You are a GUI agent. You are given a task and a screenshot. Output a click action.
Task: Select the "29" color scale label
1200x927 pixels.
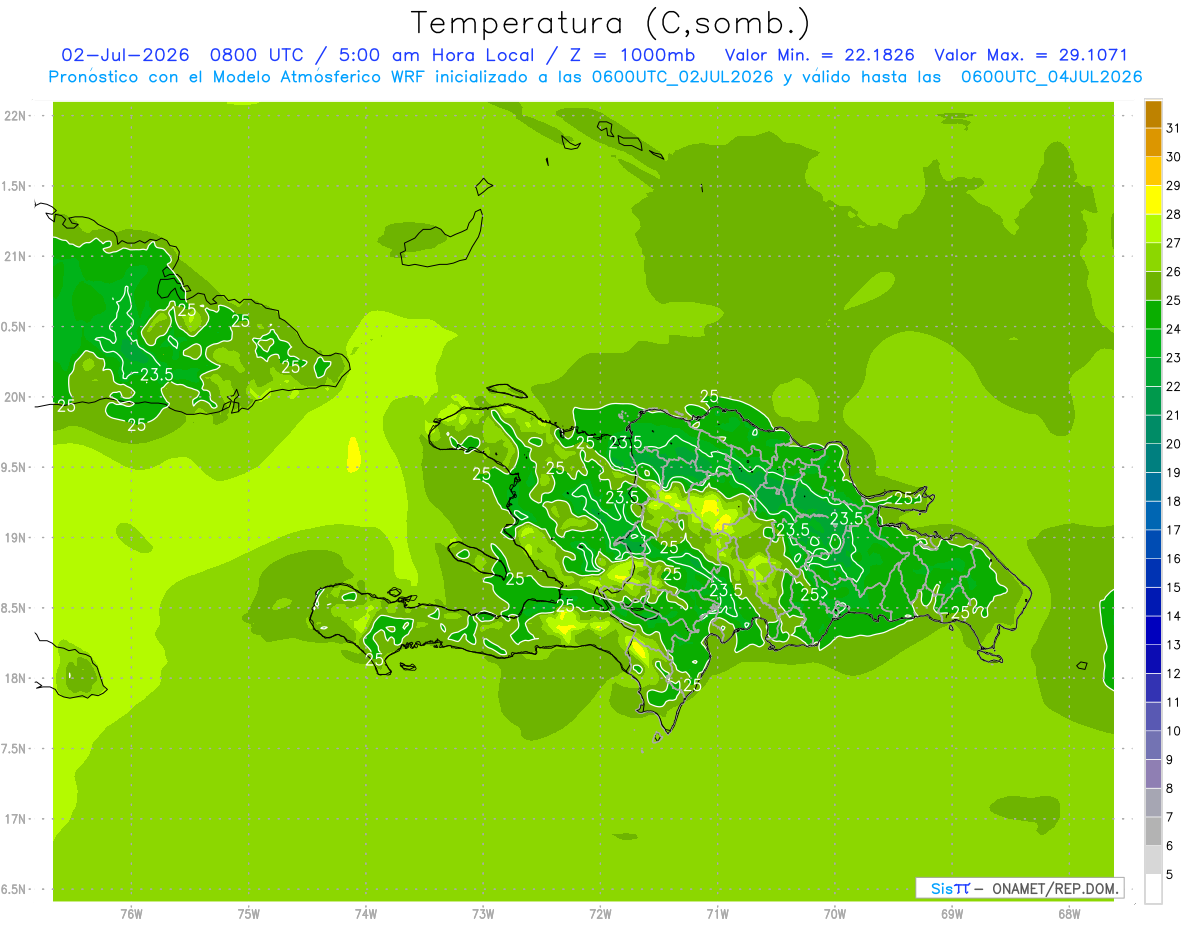pyautogui.click(x=1173, y=186)
